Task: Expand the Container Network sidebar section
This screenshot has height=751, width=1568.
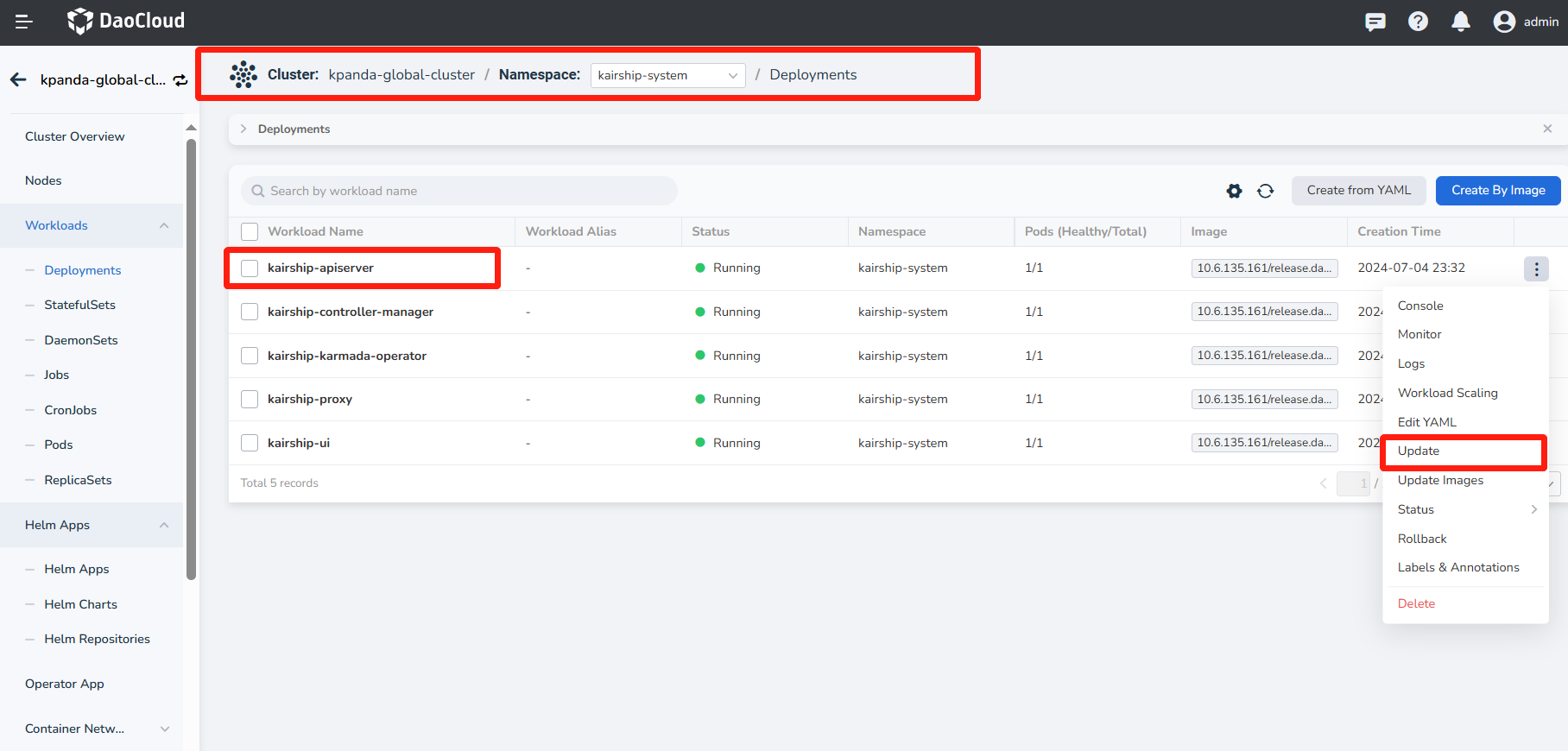Action: [164, 729]
